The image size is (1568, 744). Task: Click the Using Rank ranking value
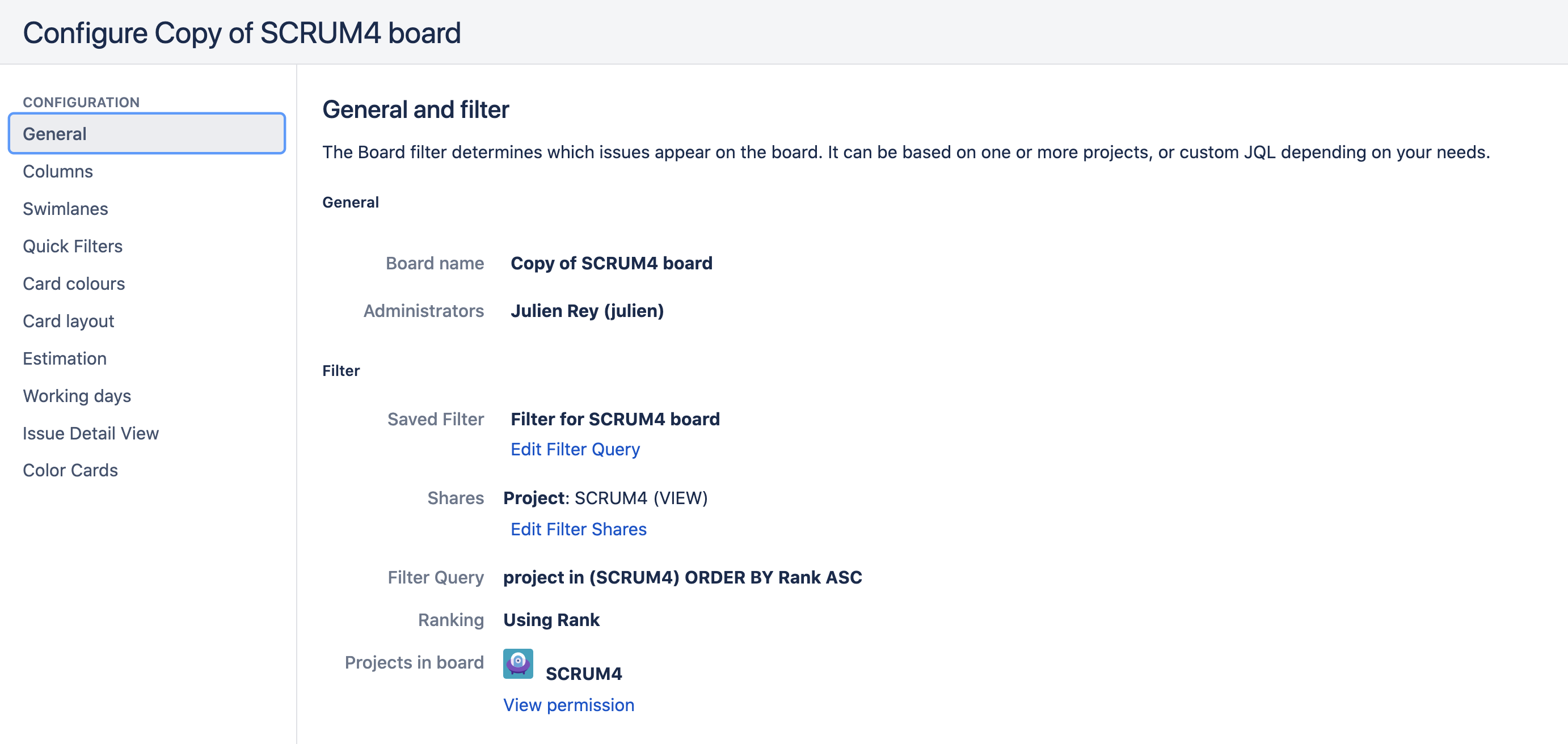(x=551, y=620)
